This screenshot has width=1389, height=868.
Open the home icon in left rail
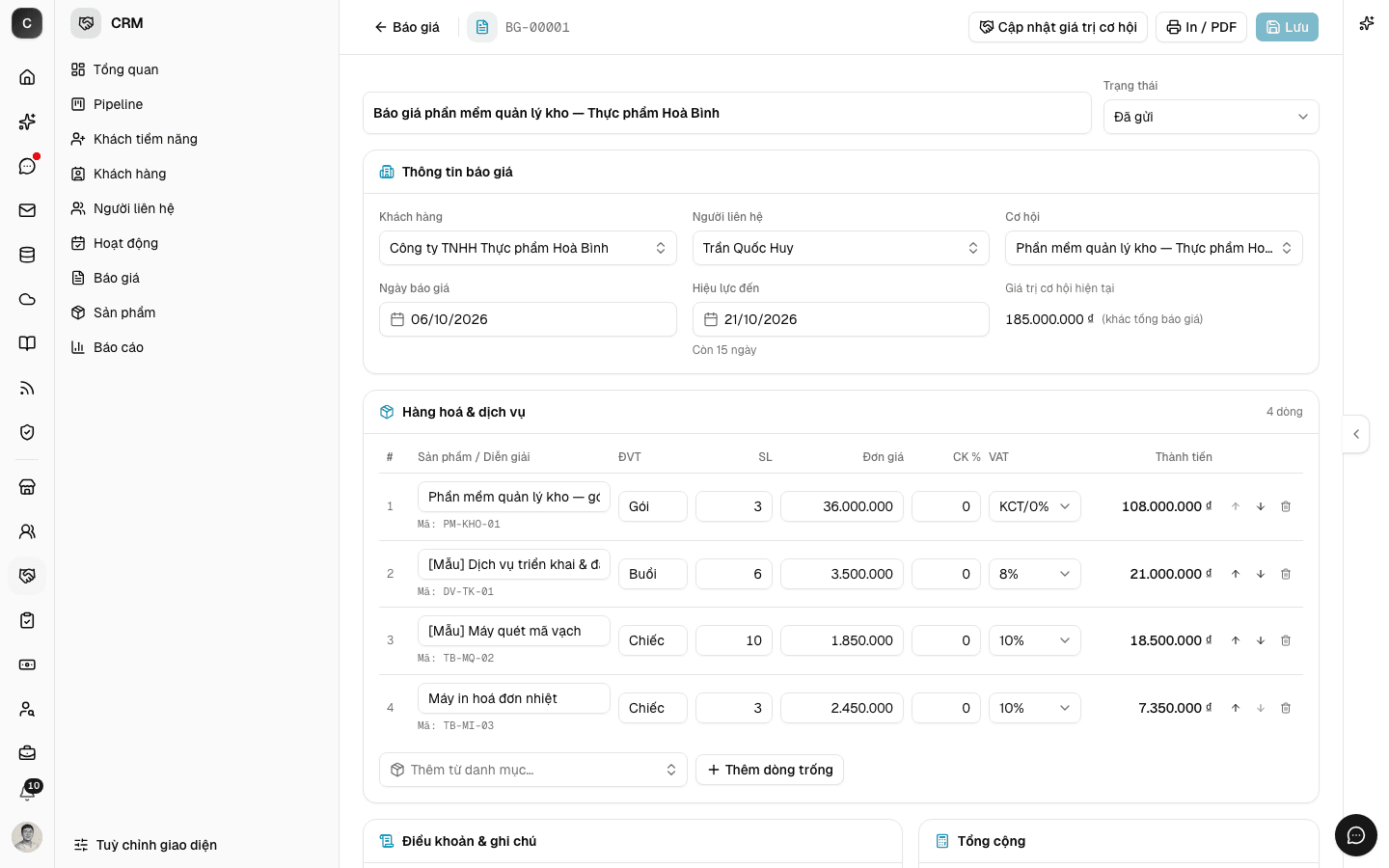click(x=27, y=77)
